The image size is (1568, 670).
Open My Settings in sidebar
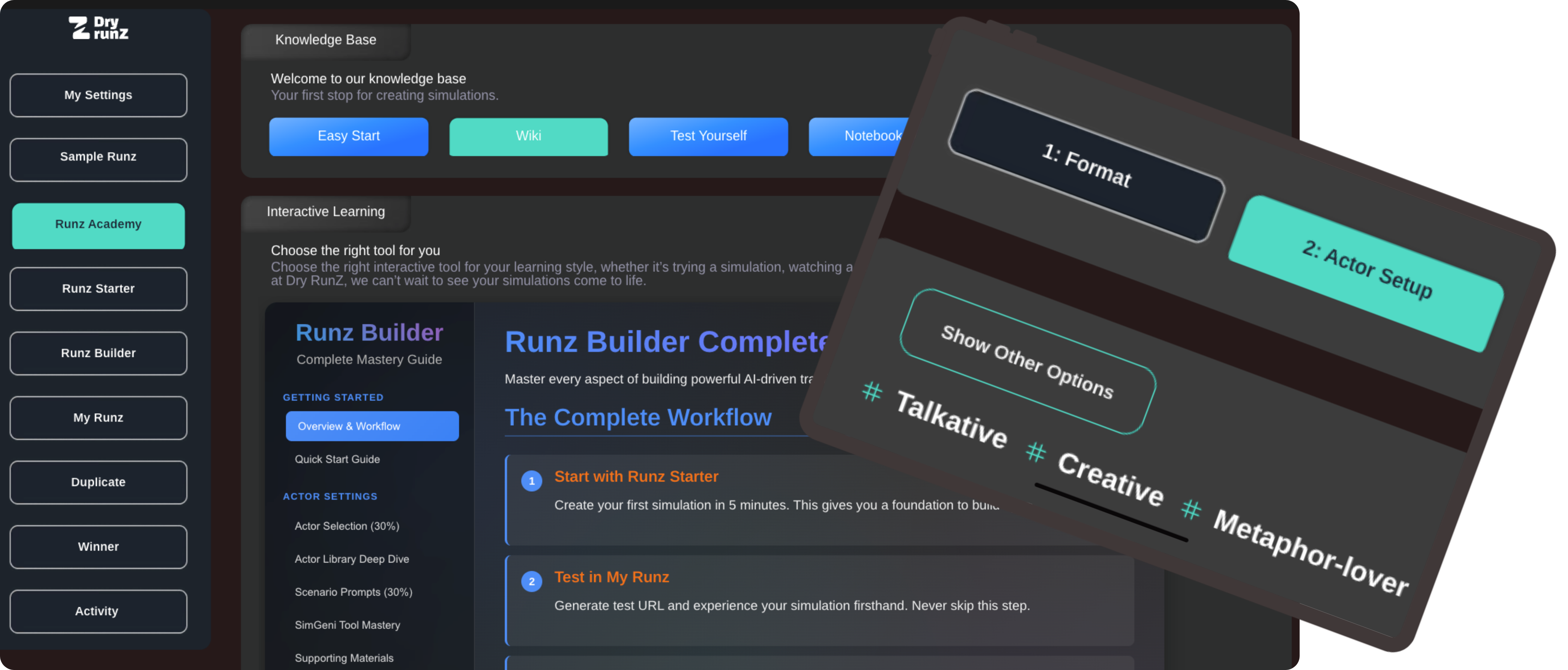coord(98,95)
